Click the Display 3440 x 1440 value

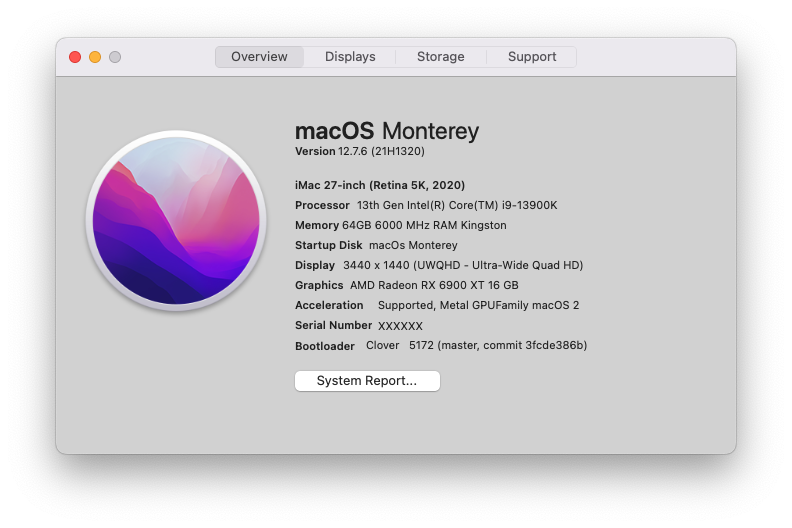463,265
